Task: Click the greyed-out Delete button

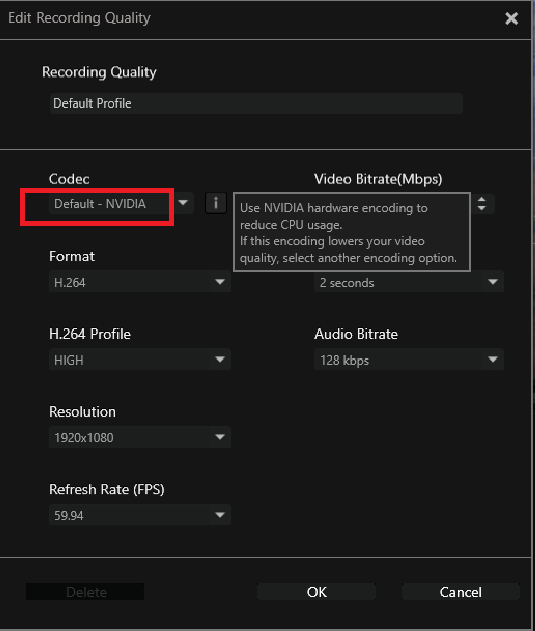Action: pyautogui.click(x=85, y=592)
